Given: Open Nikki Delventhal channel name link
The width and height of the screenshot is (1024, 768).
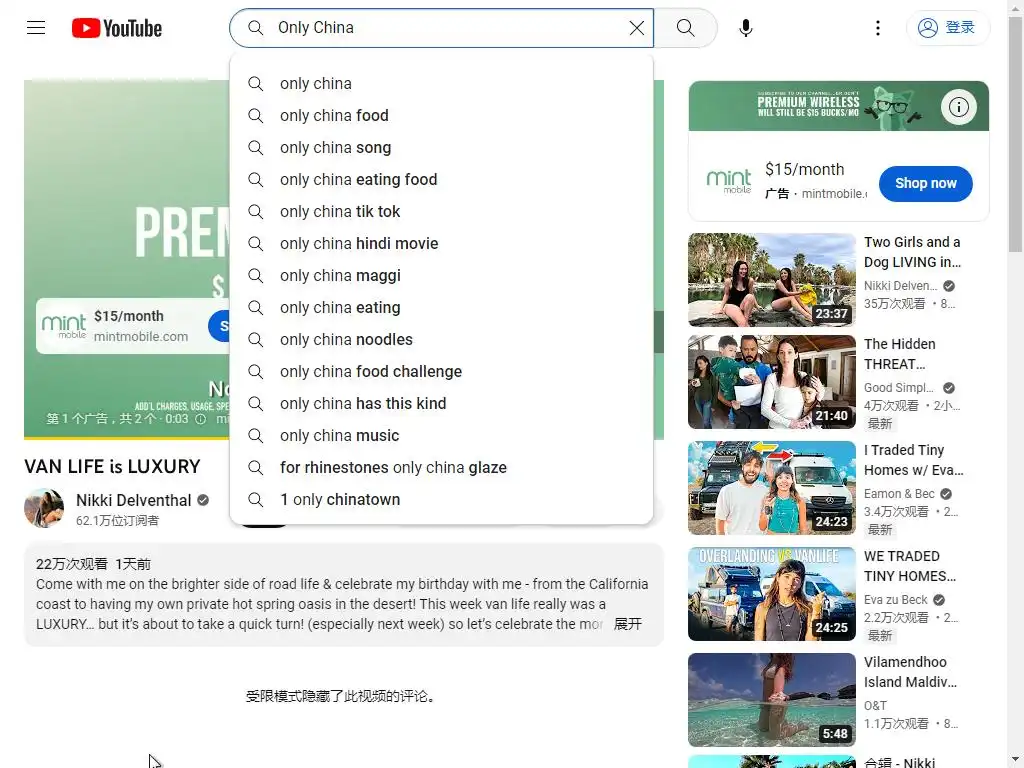Looking at the screenshot, I should pyautogui.click(x=133, y=500).
